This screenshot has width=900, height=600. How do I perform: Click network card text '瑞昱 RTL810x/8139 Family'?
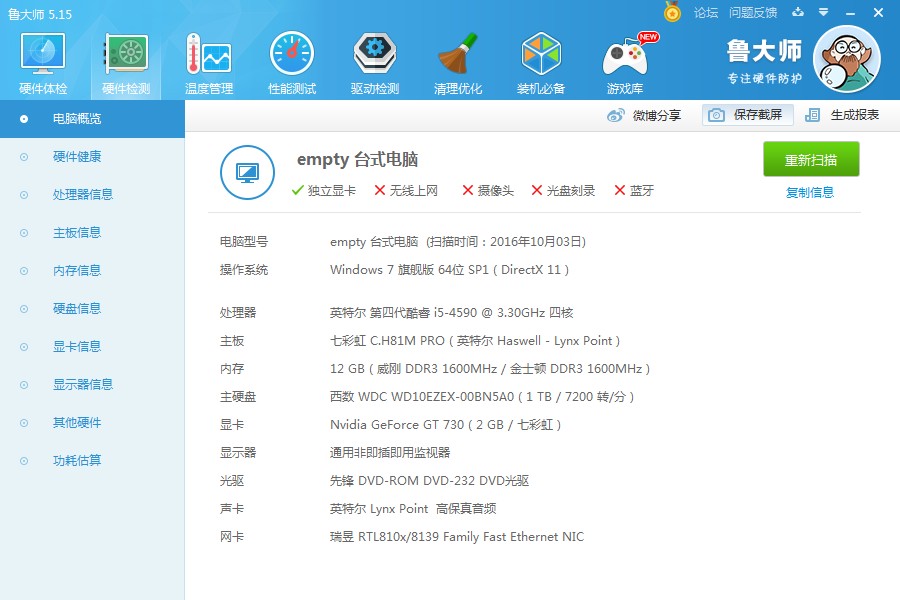[405, 537]
